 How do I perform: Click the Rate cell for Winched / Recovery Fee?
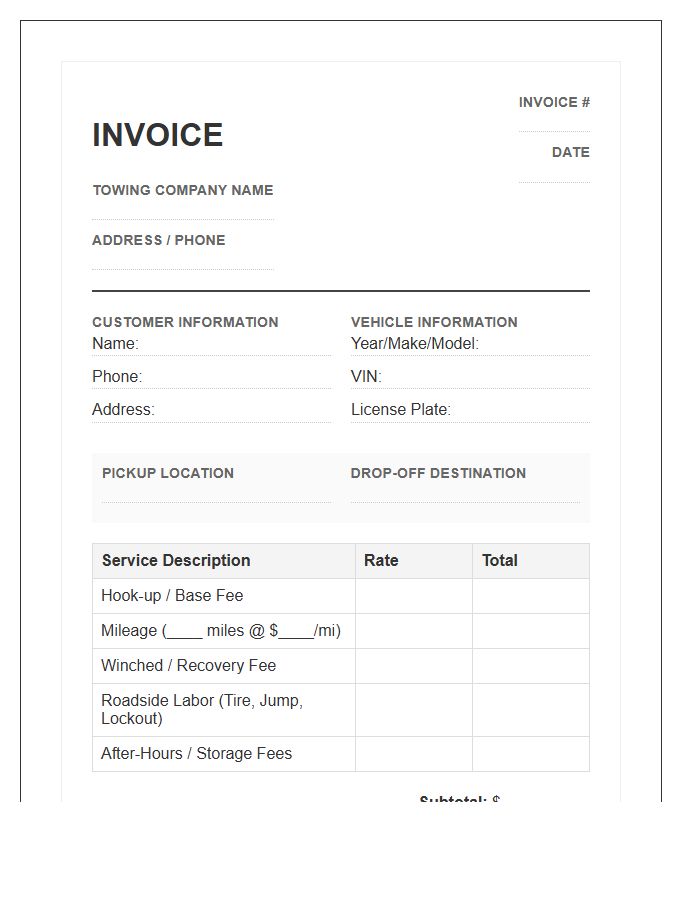pos(414,666)
